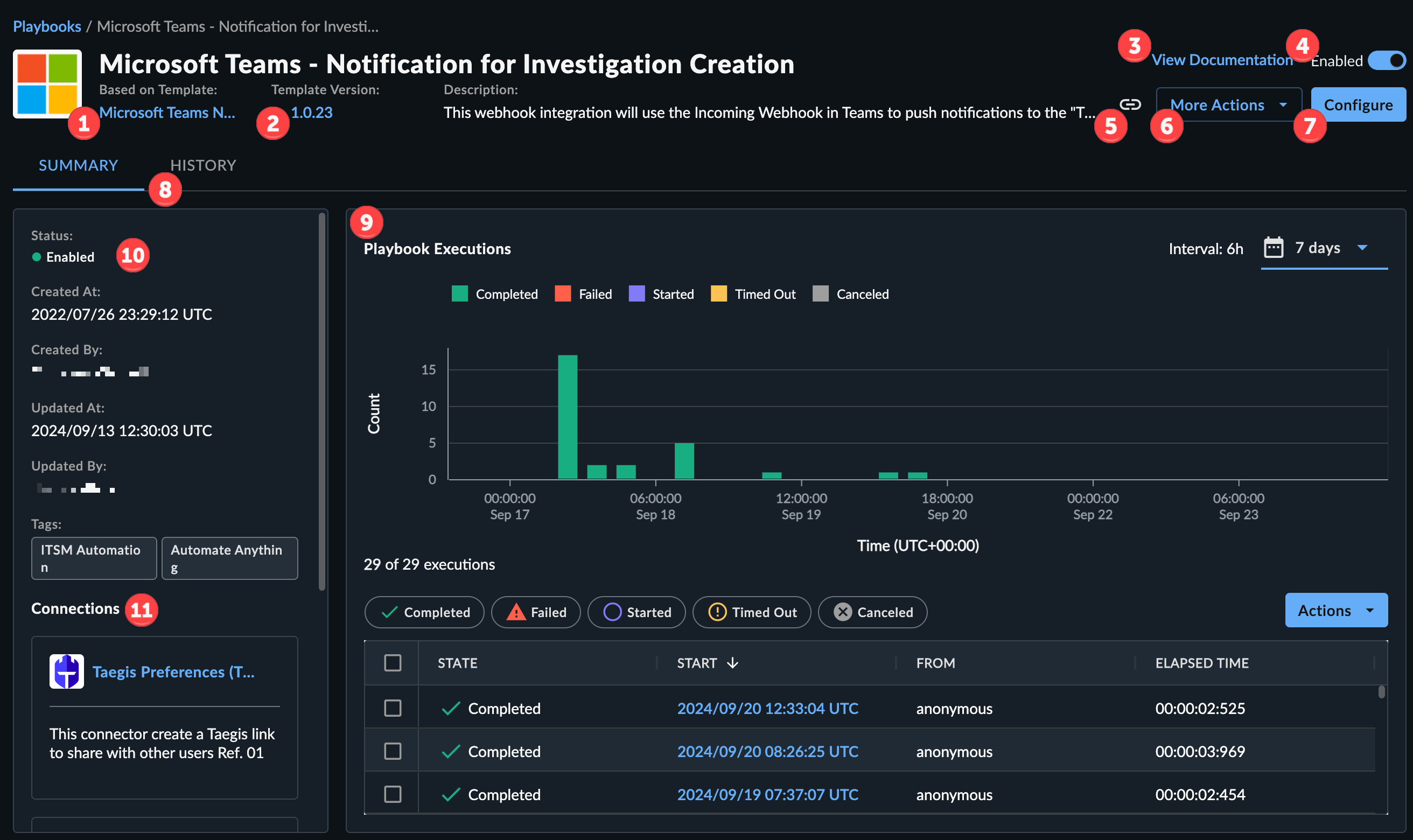Open the Taegis Preferences connection link
The image size is (1413, 840).
click(173, 671)
